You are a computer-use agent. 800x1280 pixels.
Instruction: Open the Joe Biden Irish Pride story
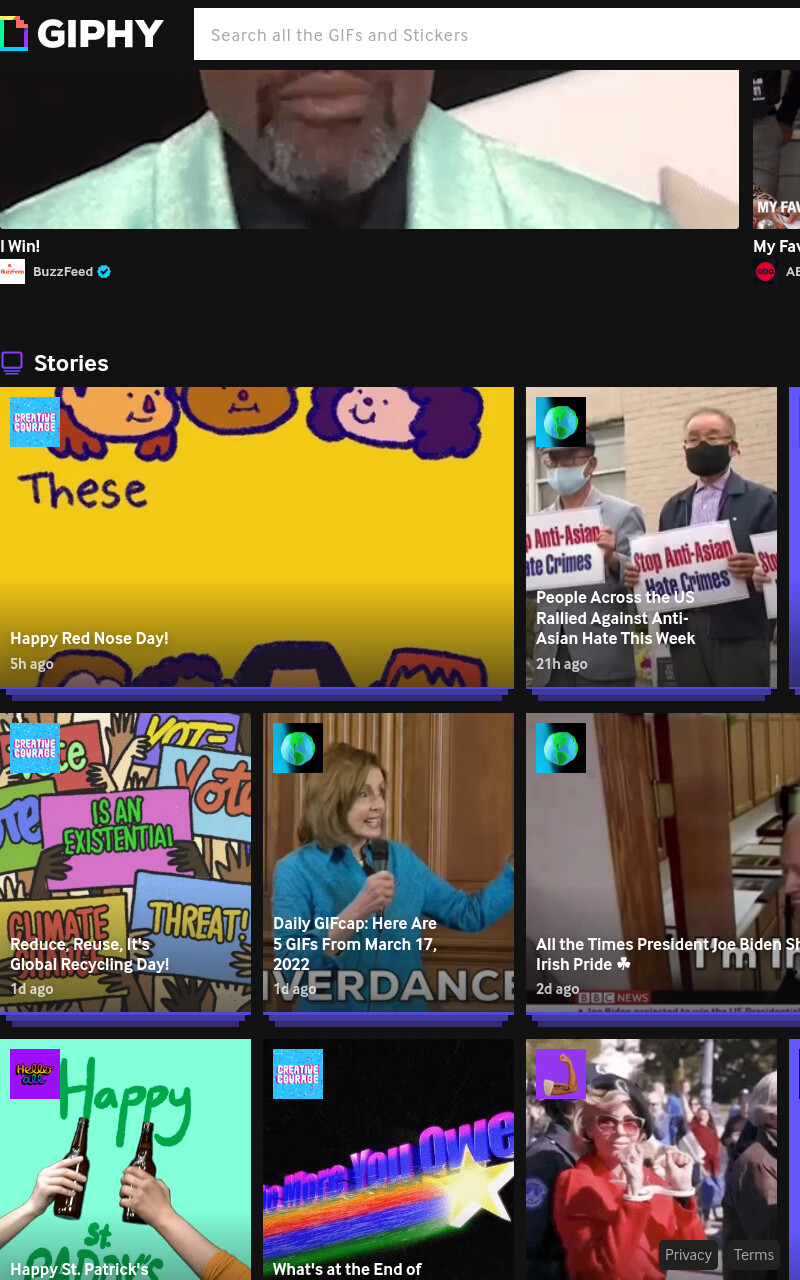(663, 863)
